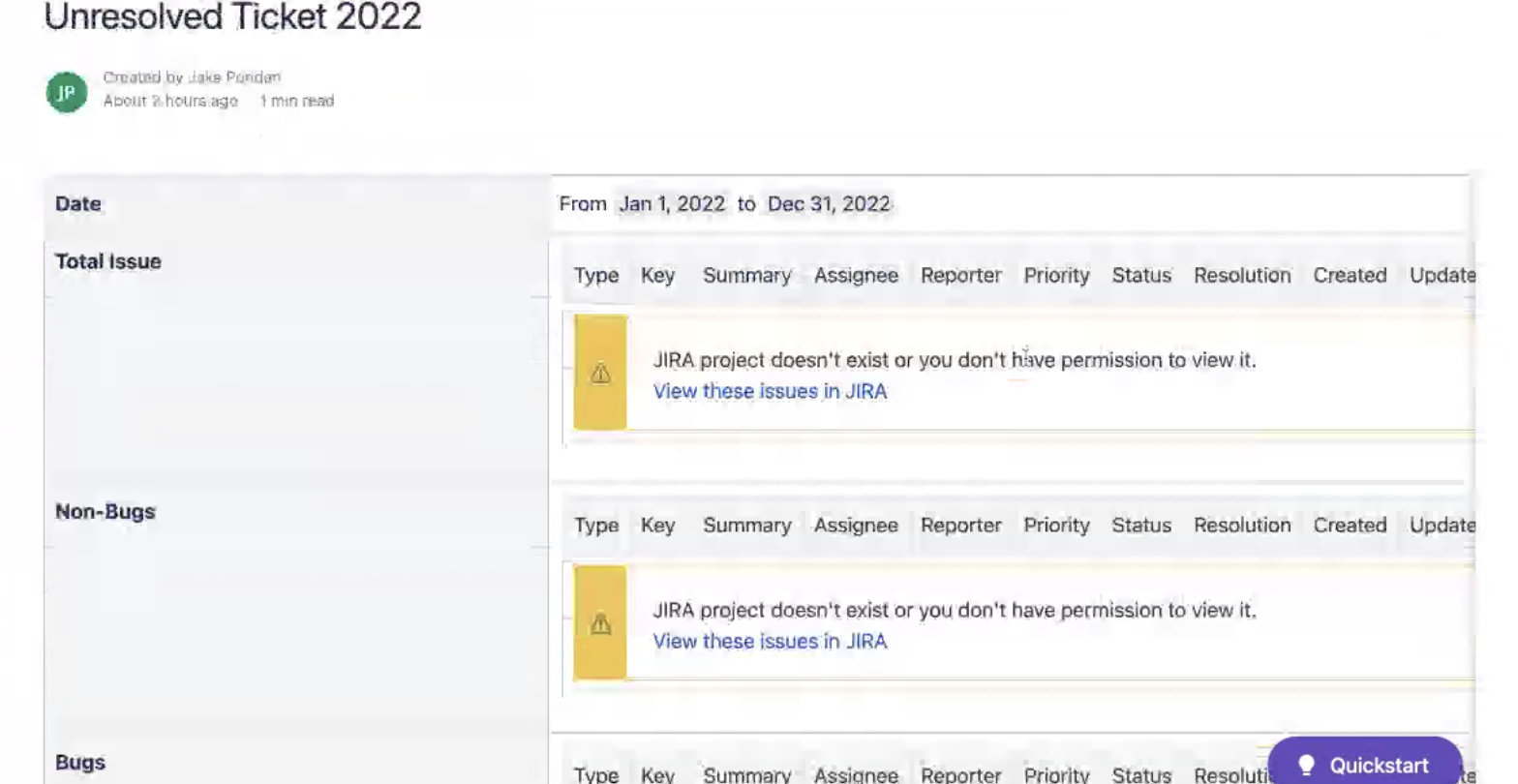This screenshot has height=784, width=1518.
Task: Click the 'Jan 1, 2022' start date
Action: 672,204
